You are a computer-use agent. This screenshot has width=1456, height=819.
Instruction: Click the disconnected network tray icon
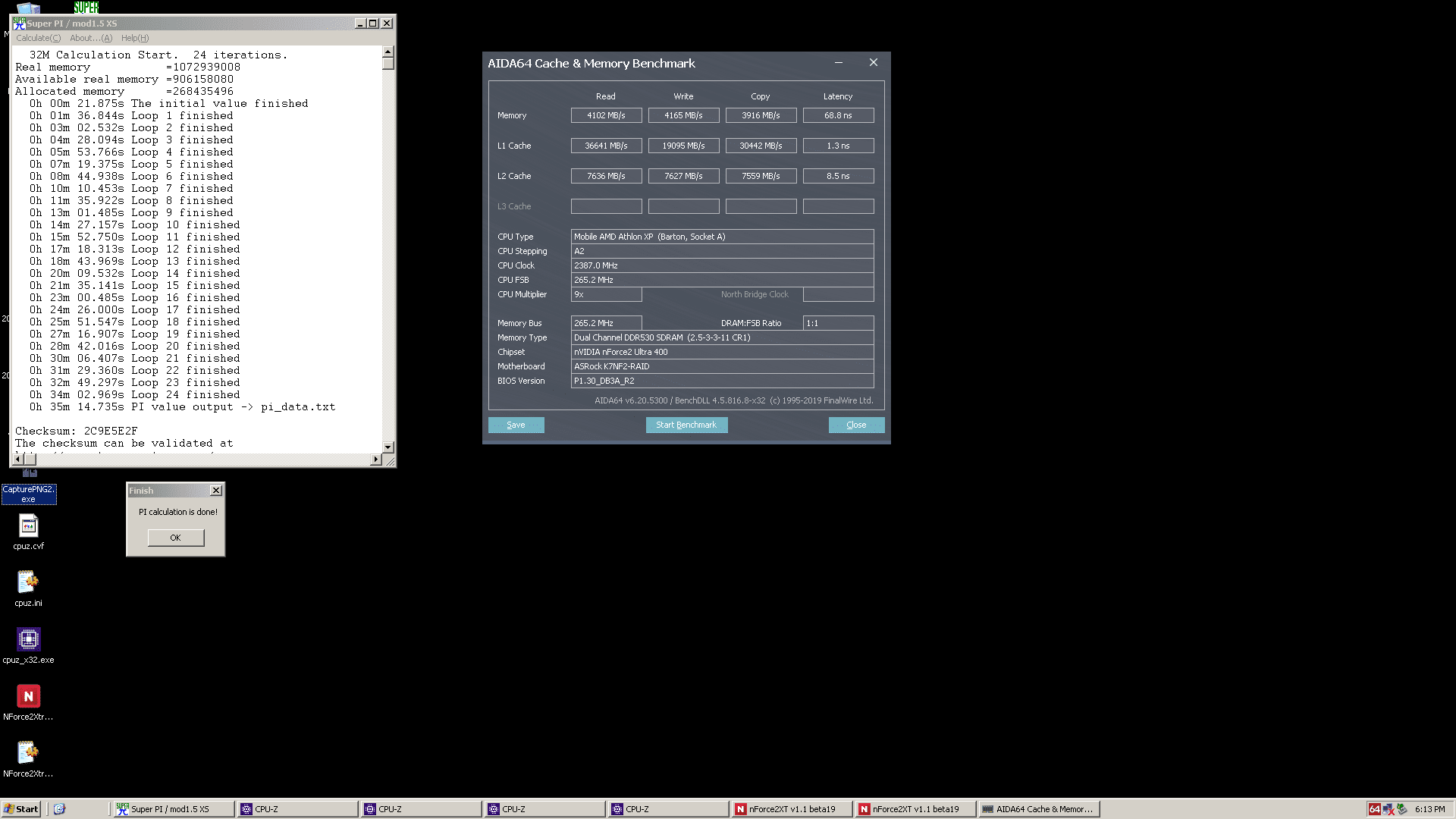pyautogui.click(x=1388, y=809)
